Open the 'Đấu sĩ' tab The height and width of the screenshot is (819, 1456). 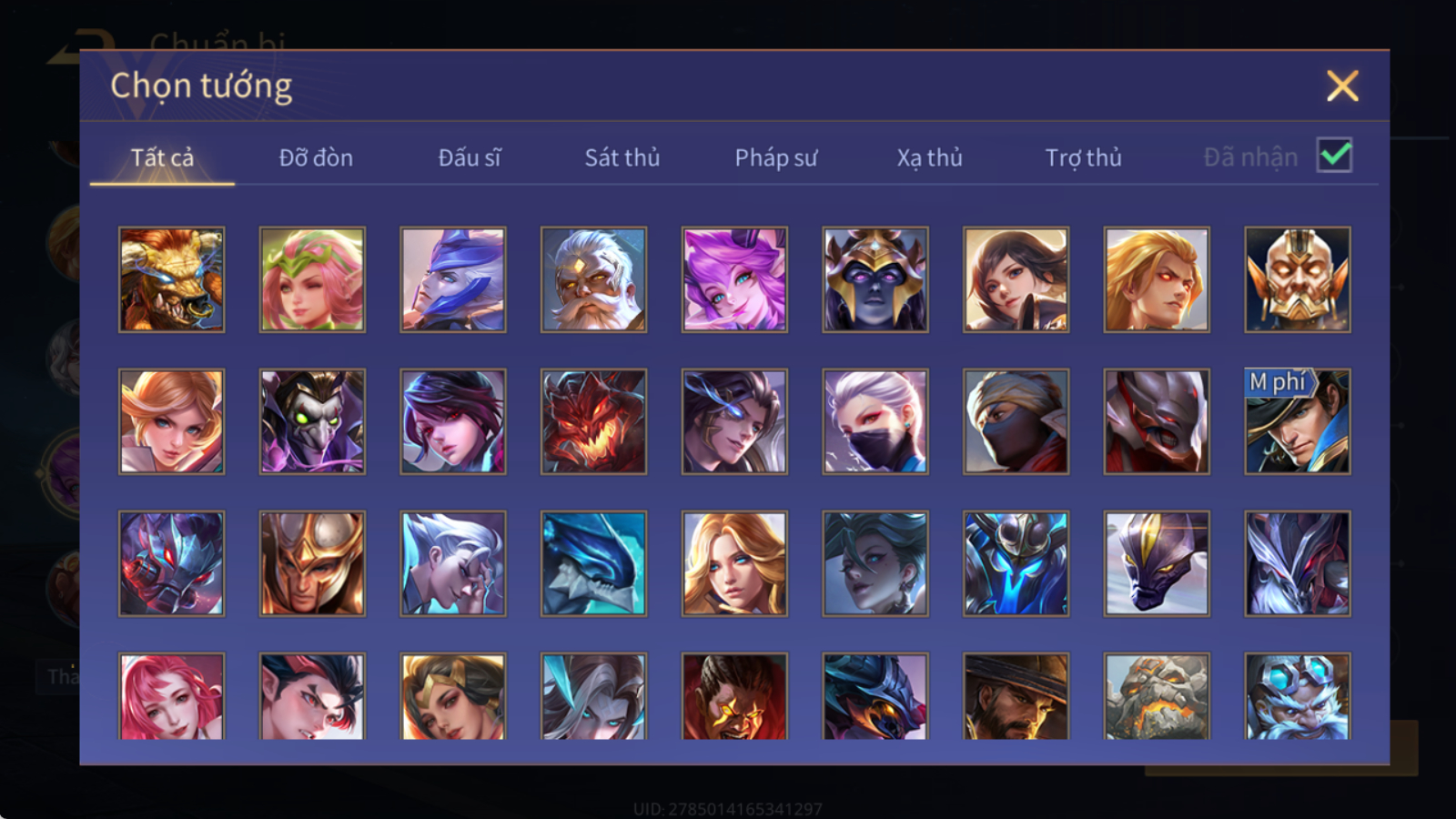click(x=470, y=157)
